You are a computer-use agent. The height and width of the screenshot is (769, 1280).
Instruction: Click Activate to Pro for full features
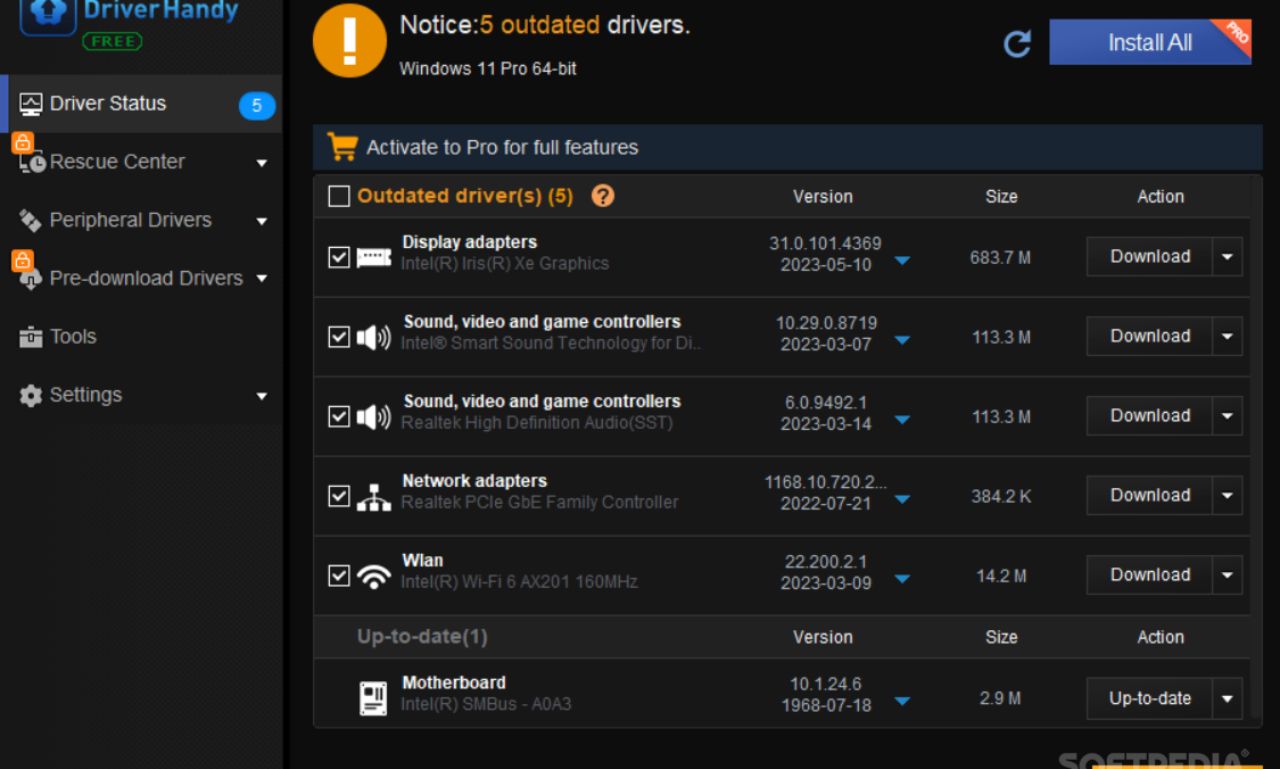tap(502, 148)
